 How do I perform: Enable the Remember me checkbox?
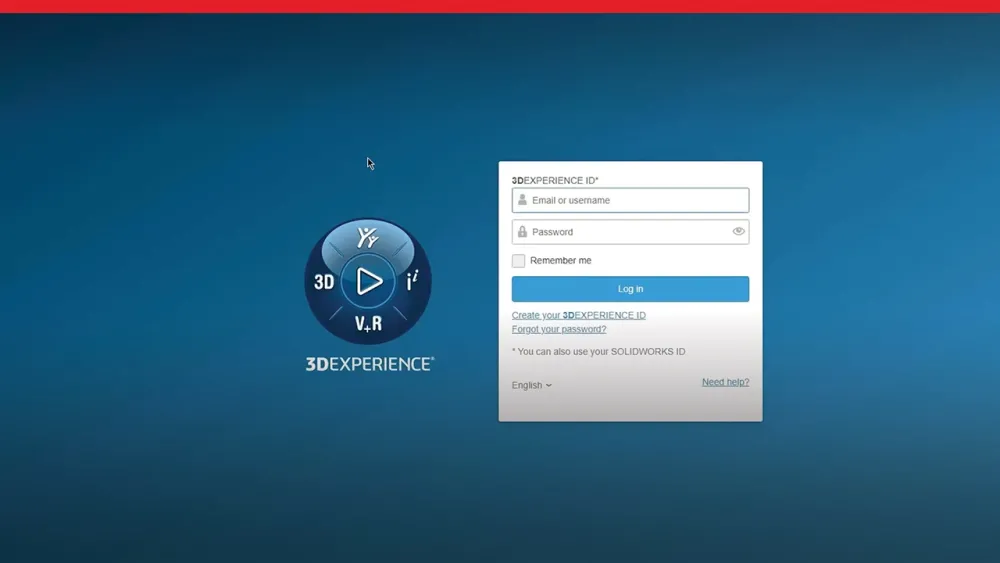tap(518, 261)
